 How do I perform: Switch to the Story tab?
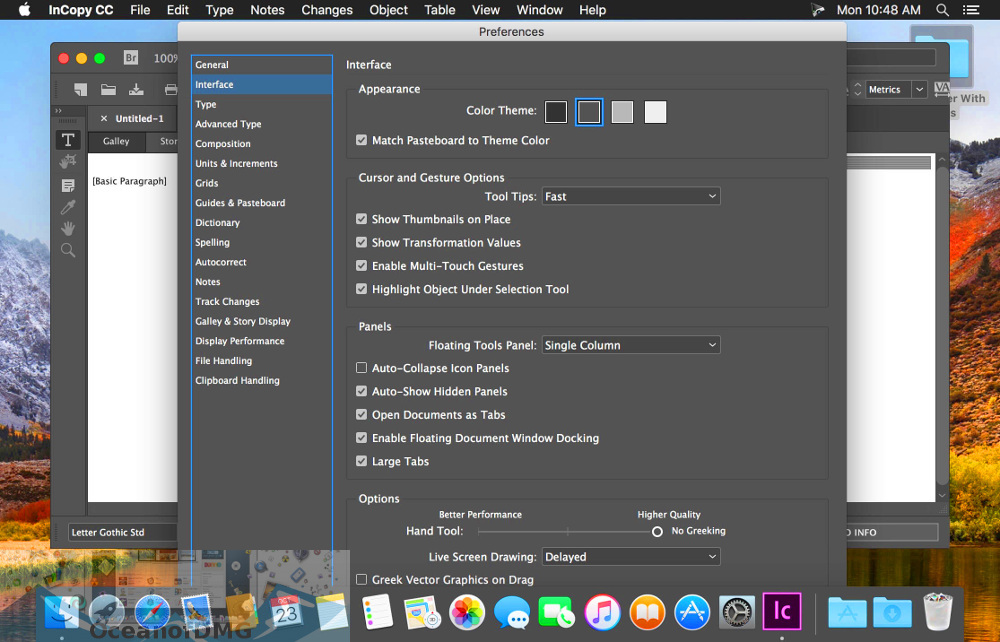click(167, 140)
